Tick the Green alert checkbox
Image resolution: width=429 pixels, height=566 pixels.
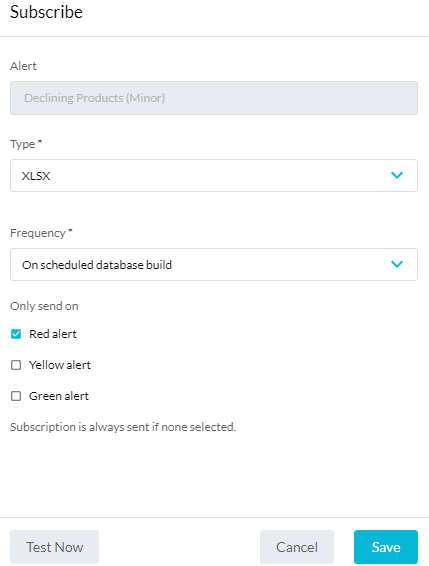(16, 396)
